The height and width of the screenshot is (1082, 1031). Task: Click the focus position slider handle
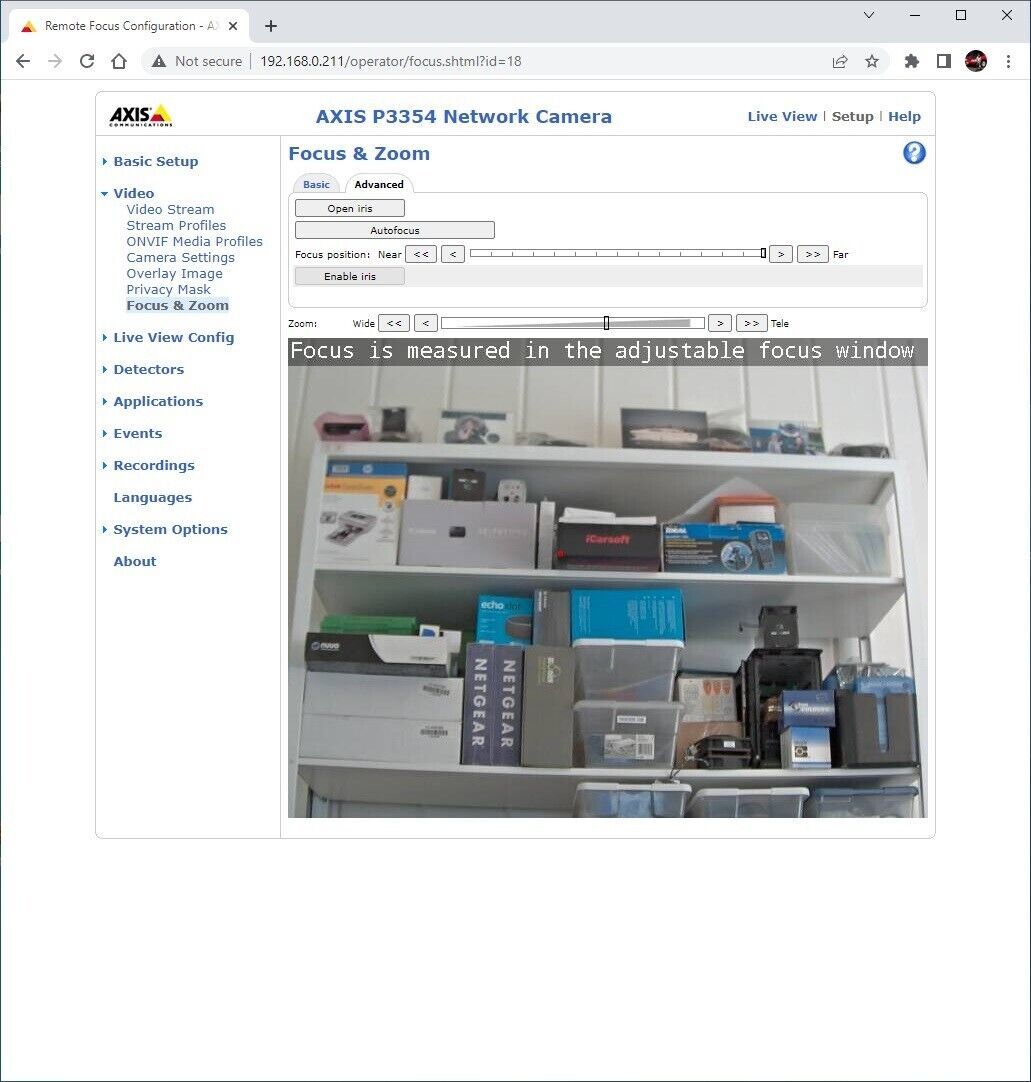763,253
